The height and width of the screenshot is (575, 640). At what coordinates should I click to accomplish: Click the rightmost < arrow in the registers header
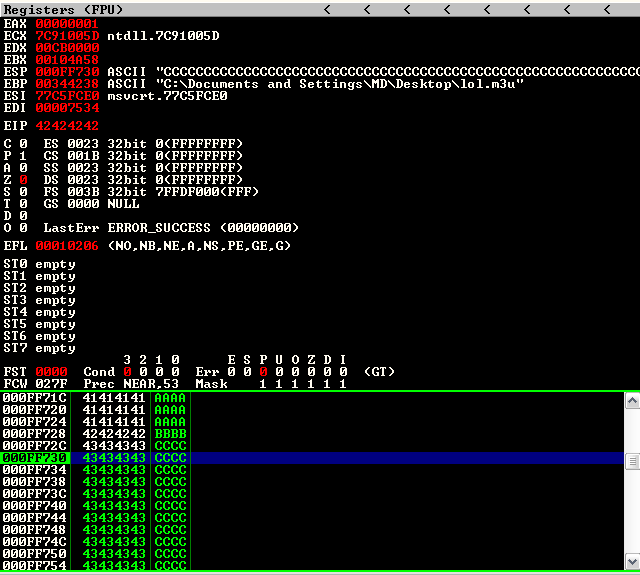tap(607, 9)
